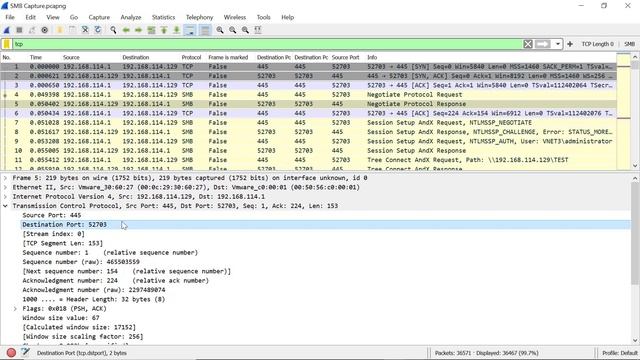Image resolution: width=640 pixels, height=360 pixels.
Task: Go forward in packet history
Action: click(x=138, y=30)
